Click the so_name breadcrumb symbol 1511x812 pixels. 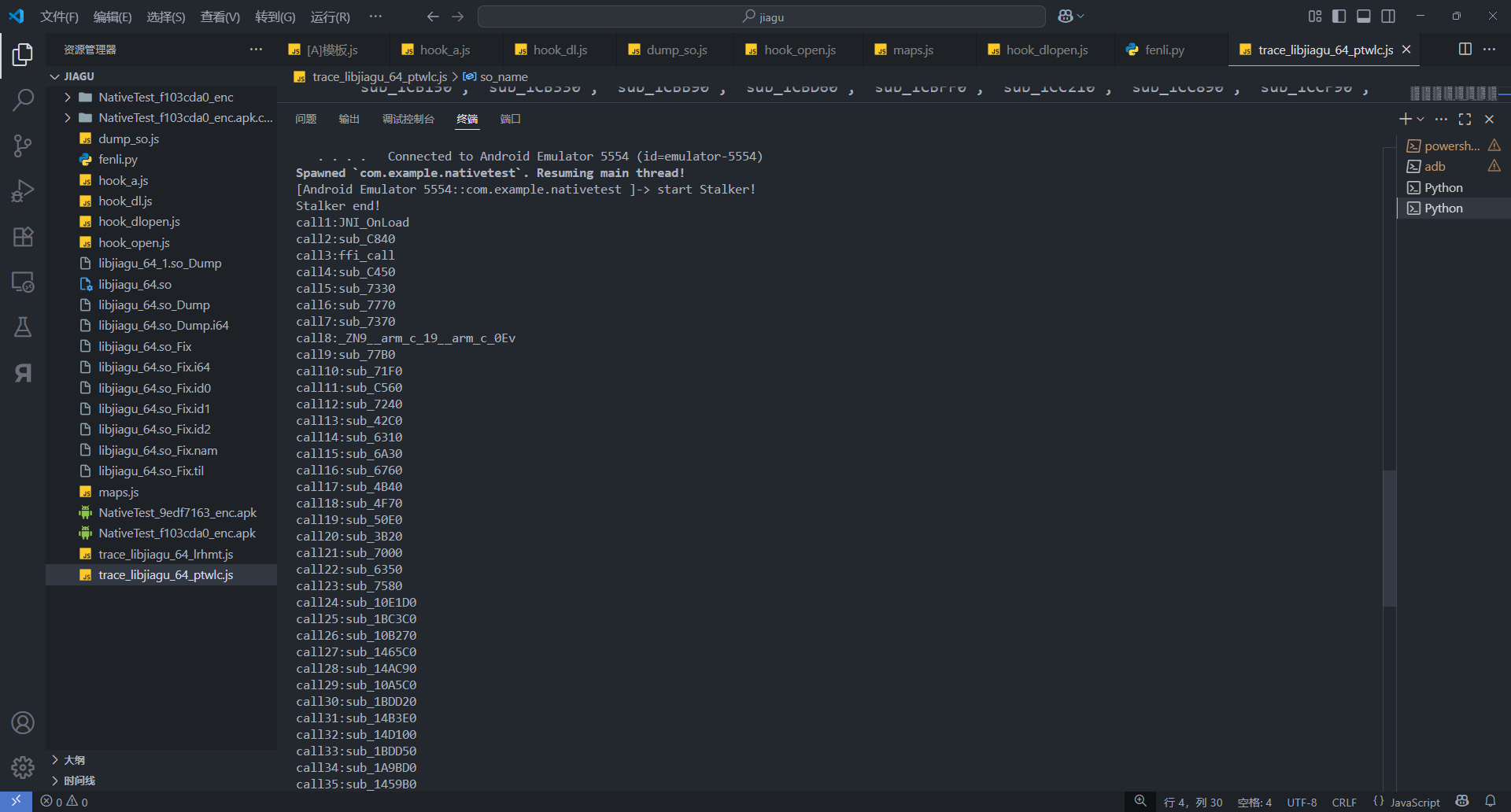(504, 76)
